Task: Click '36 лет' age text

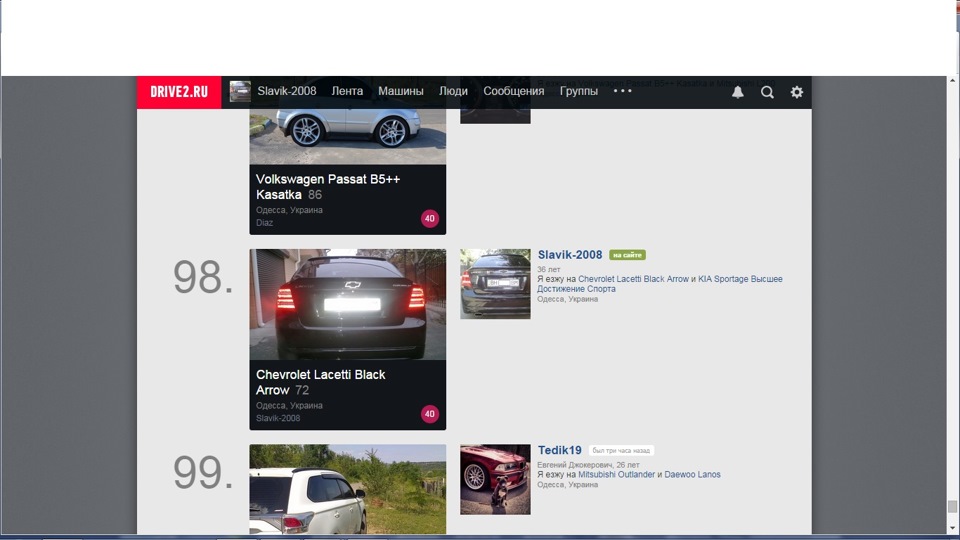Action: [x=549, y=269]
